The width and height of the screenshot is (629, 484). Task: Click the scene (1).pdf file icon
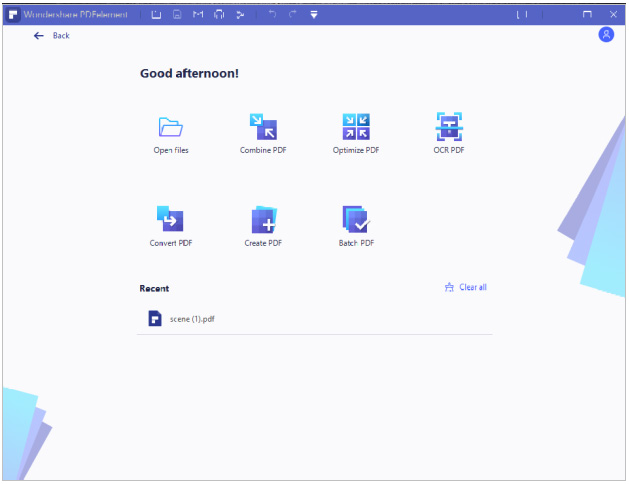point(155,319)
